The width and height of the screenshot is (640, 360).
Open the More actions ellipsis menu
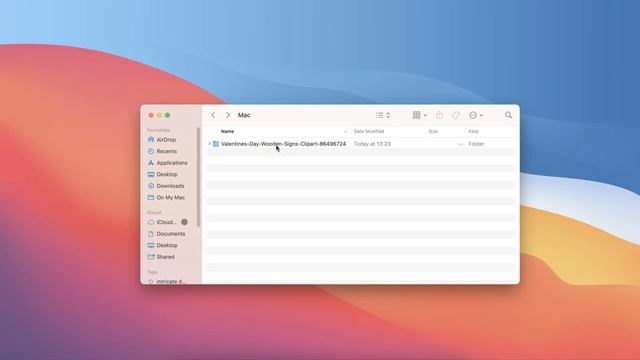(x=476, y=115)
